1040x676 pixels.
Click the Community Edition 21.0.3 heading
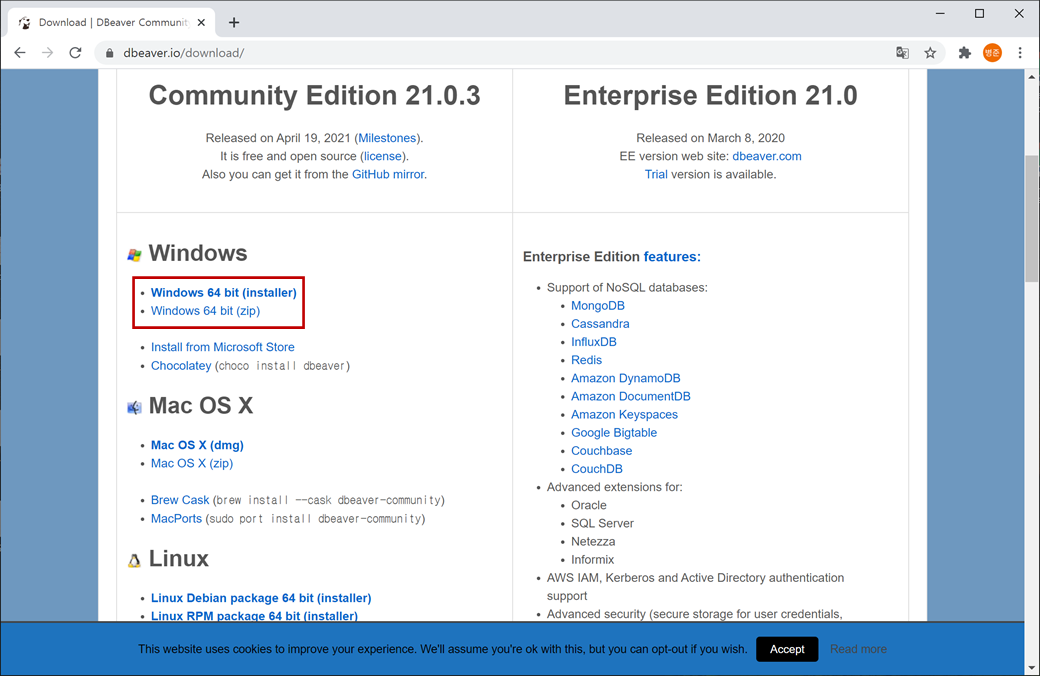pyautogui.click(x=314, y=96)
